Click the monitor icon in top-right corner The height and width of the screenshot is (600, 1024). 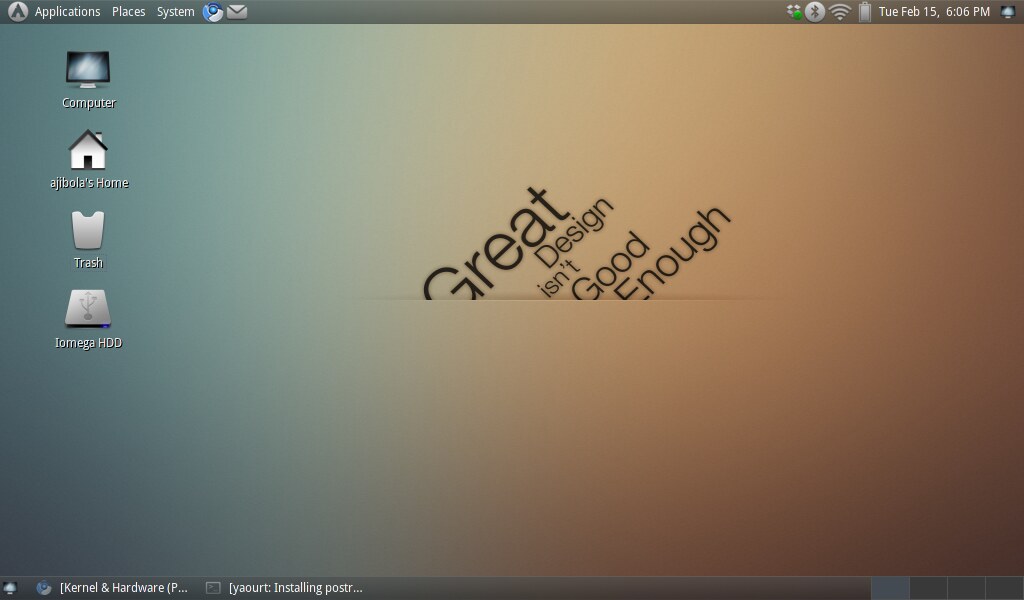click(x=1008, y=12)
